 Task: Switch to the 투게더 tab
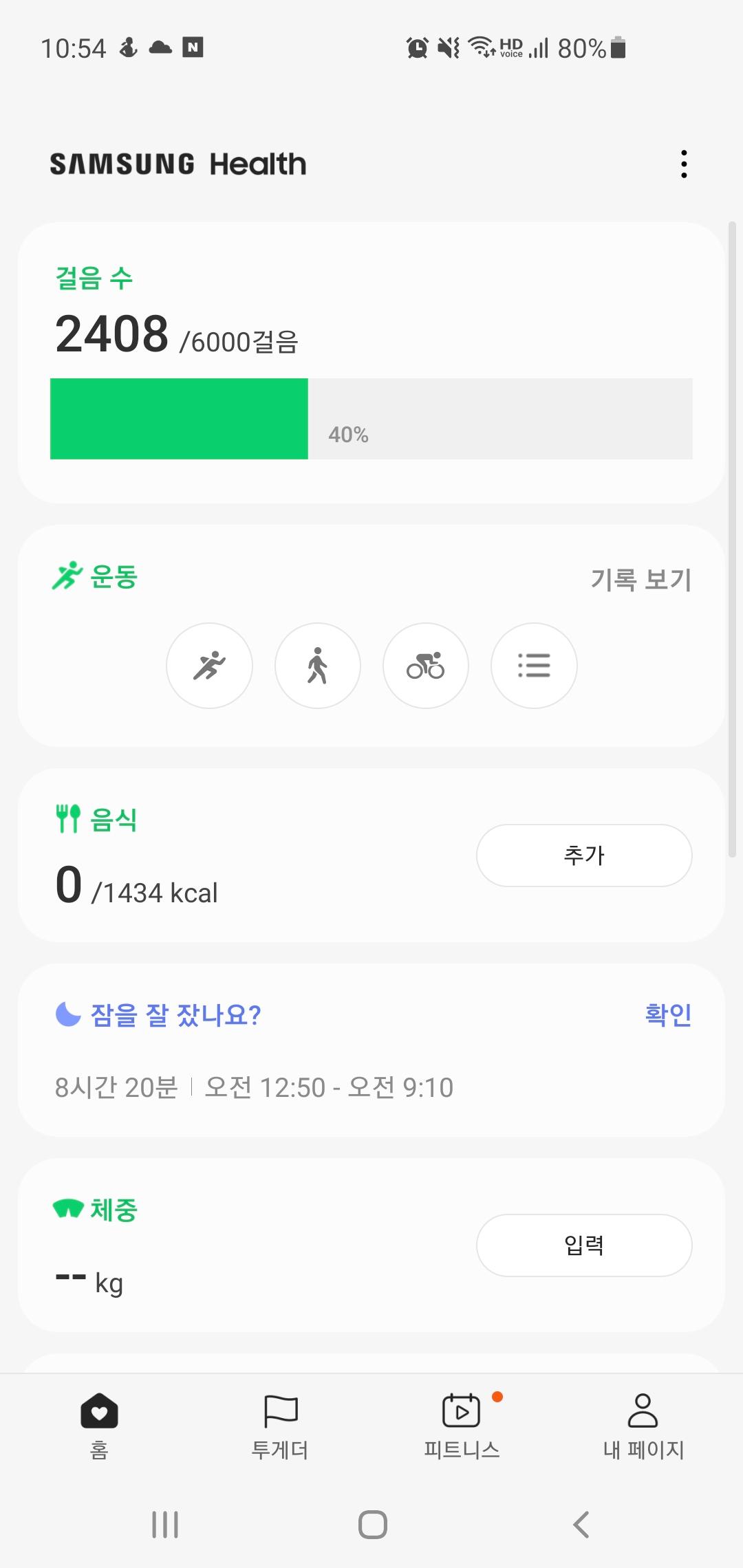tap(280, 1425)
